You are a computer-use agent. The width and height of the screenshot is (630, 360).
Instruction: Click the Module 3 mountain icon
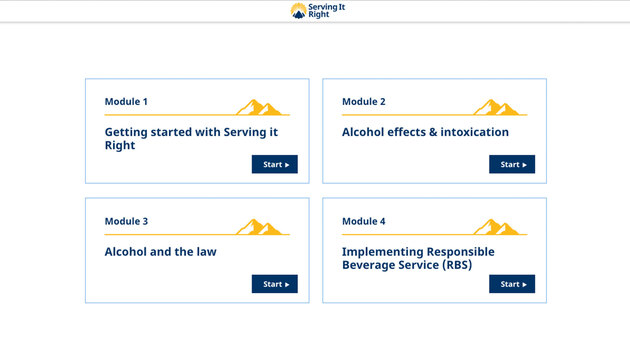coord(260,227)
